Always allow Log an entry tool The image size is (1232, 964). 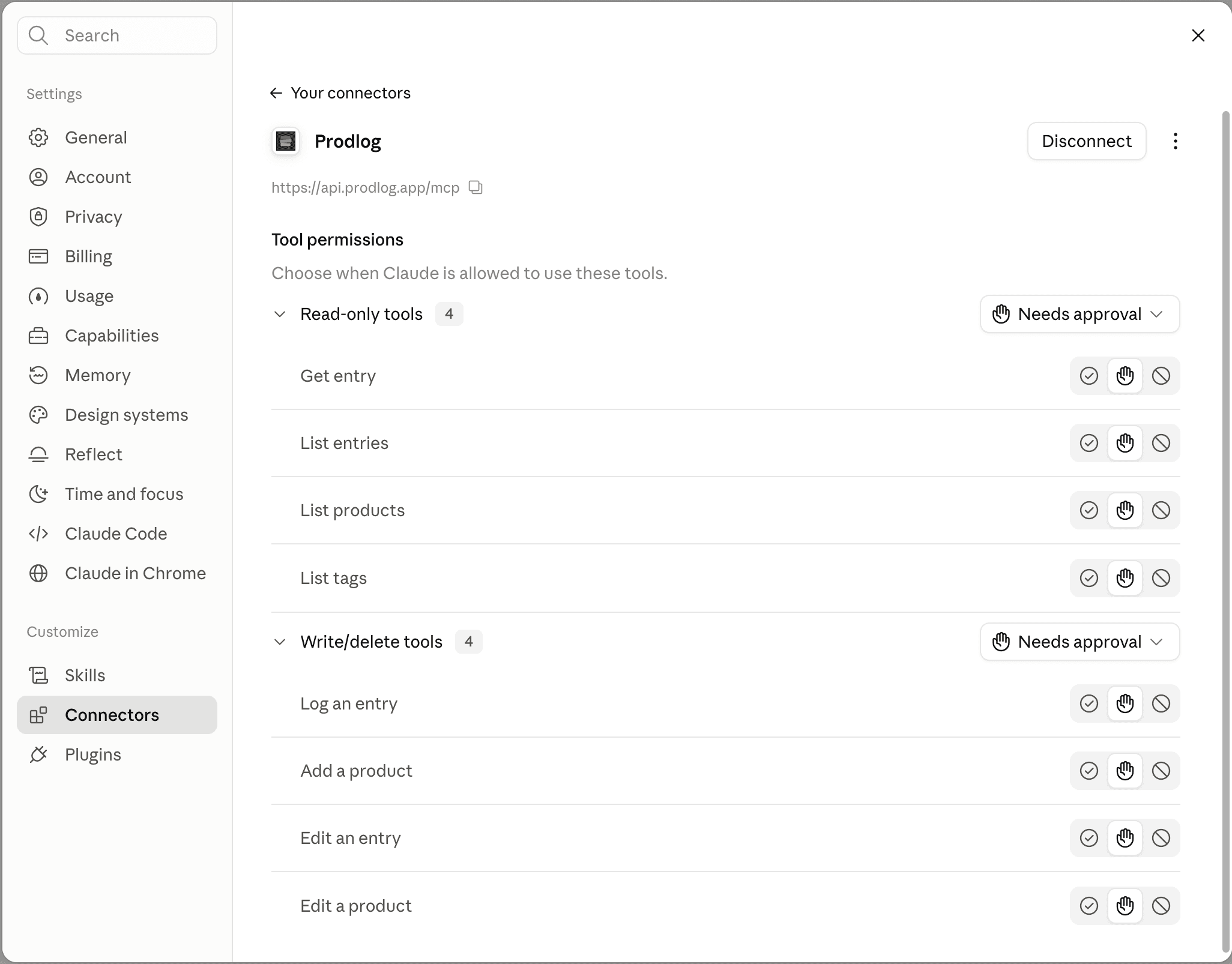point(1089,703)
